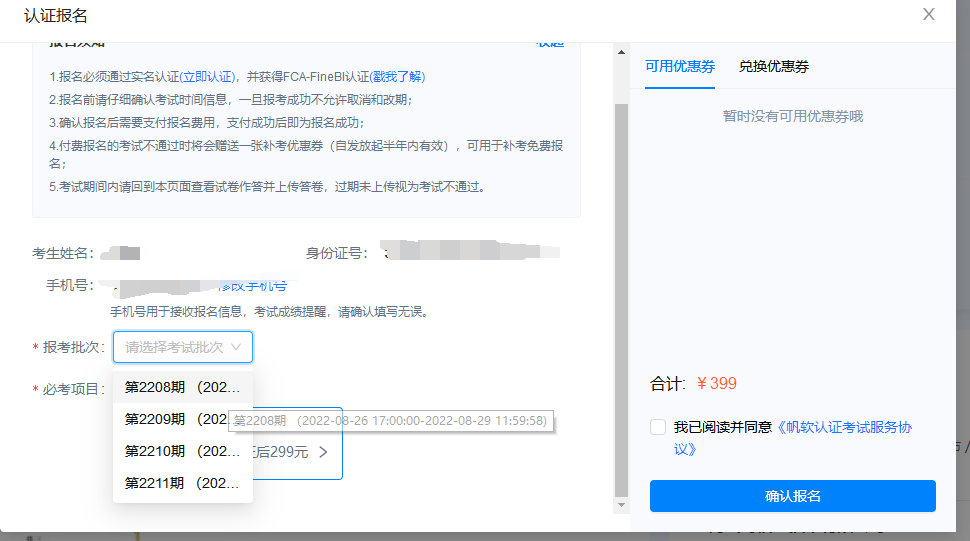
Task: Select exam batch 第2208期
Action: tap(182, 387)
